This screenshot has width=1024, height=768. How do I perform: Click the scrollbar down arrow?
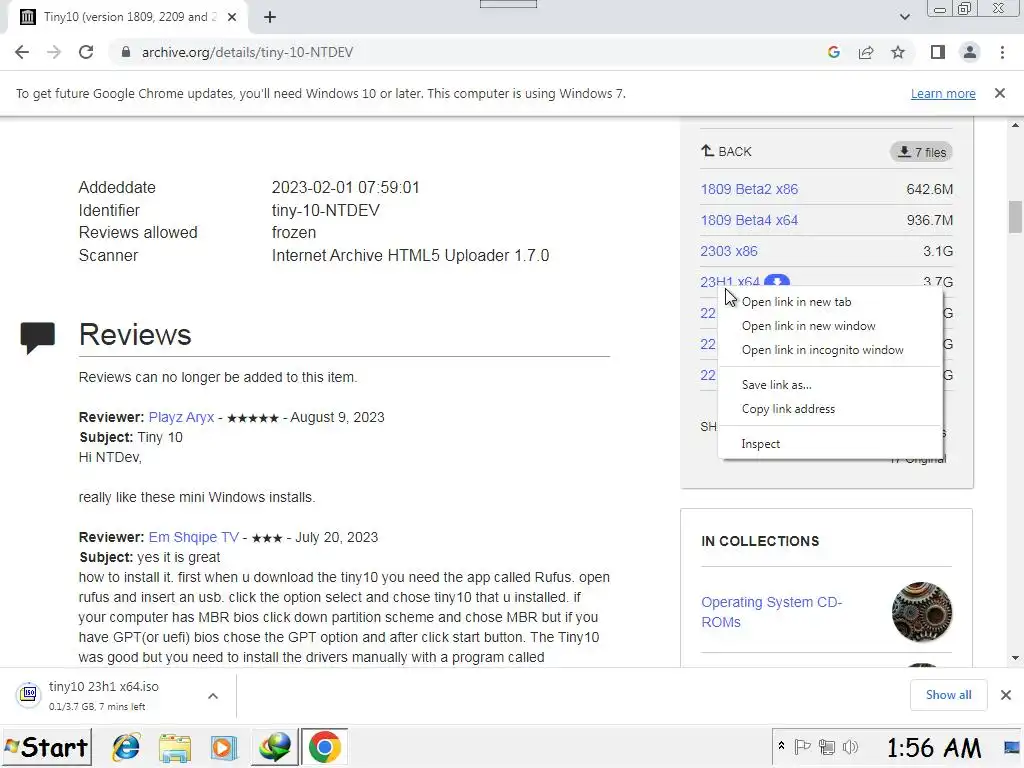(x=1015, y=658)
